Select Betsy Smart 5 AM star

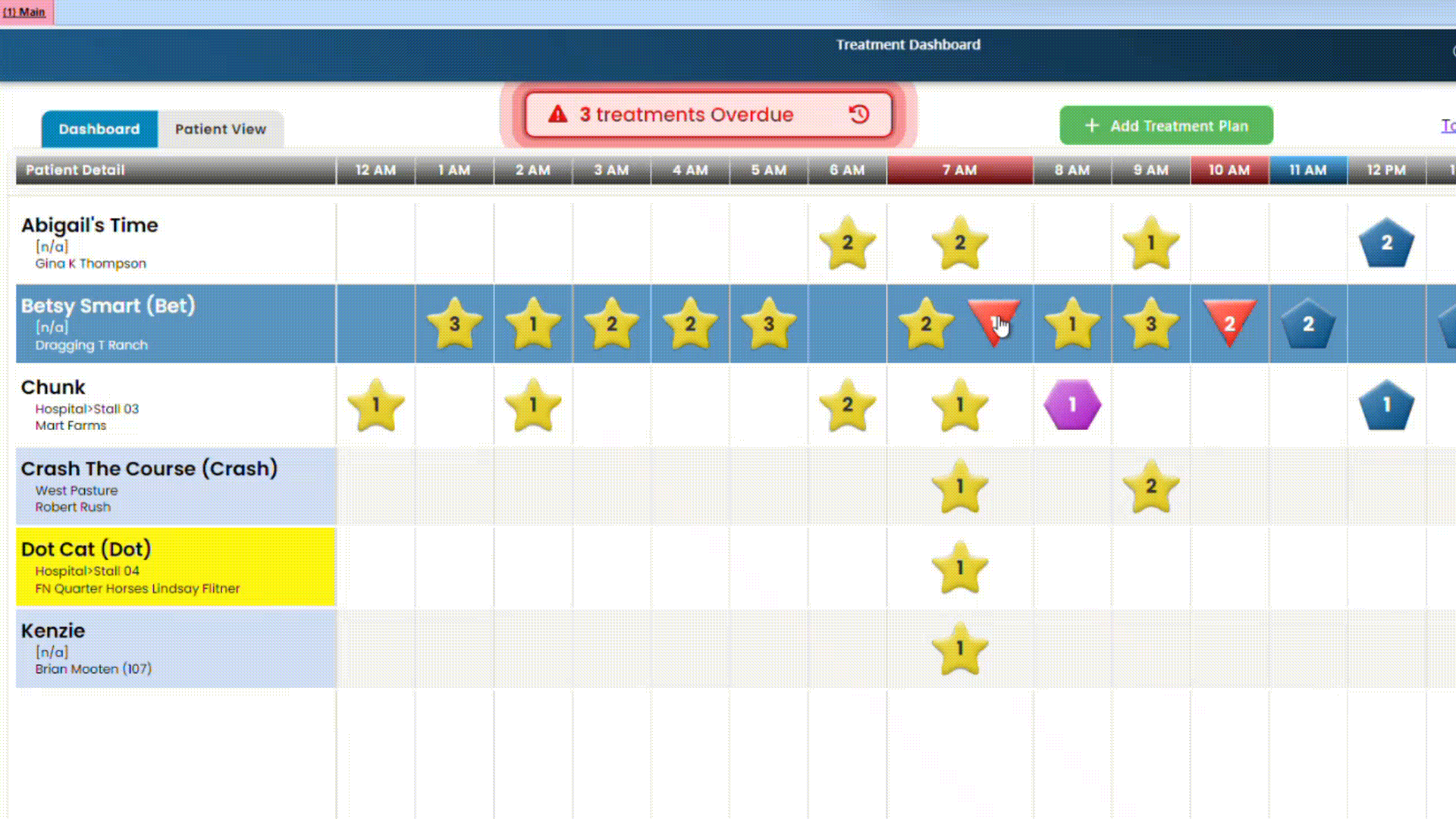click(x=768, y=324)
